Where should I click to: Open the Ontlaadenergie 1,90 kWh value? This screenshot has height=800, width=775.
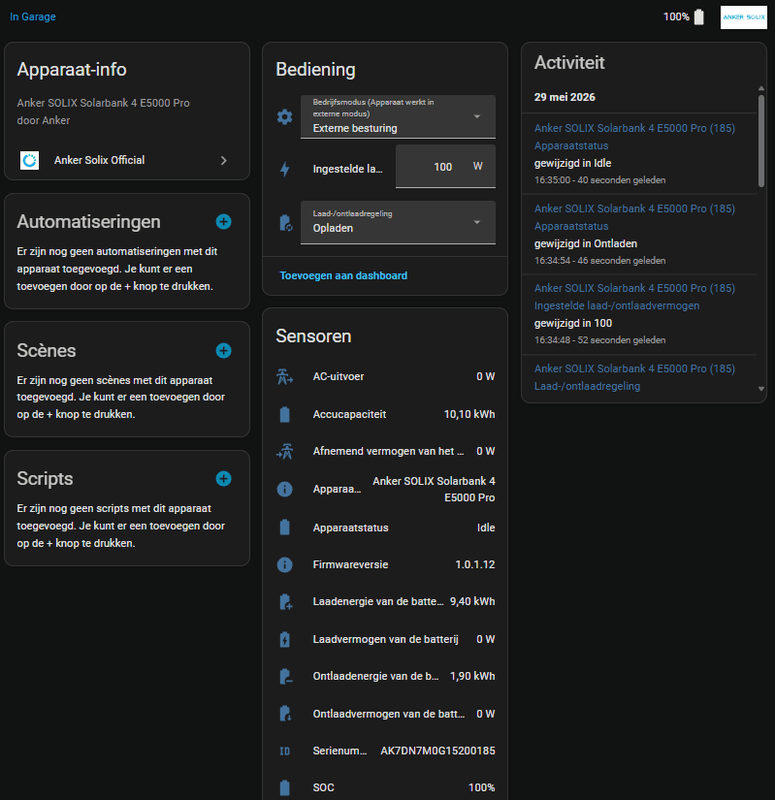click(472, 677)
